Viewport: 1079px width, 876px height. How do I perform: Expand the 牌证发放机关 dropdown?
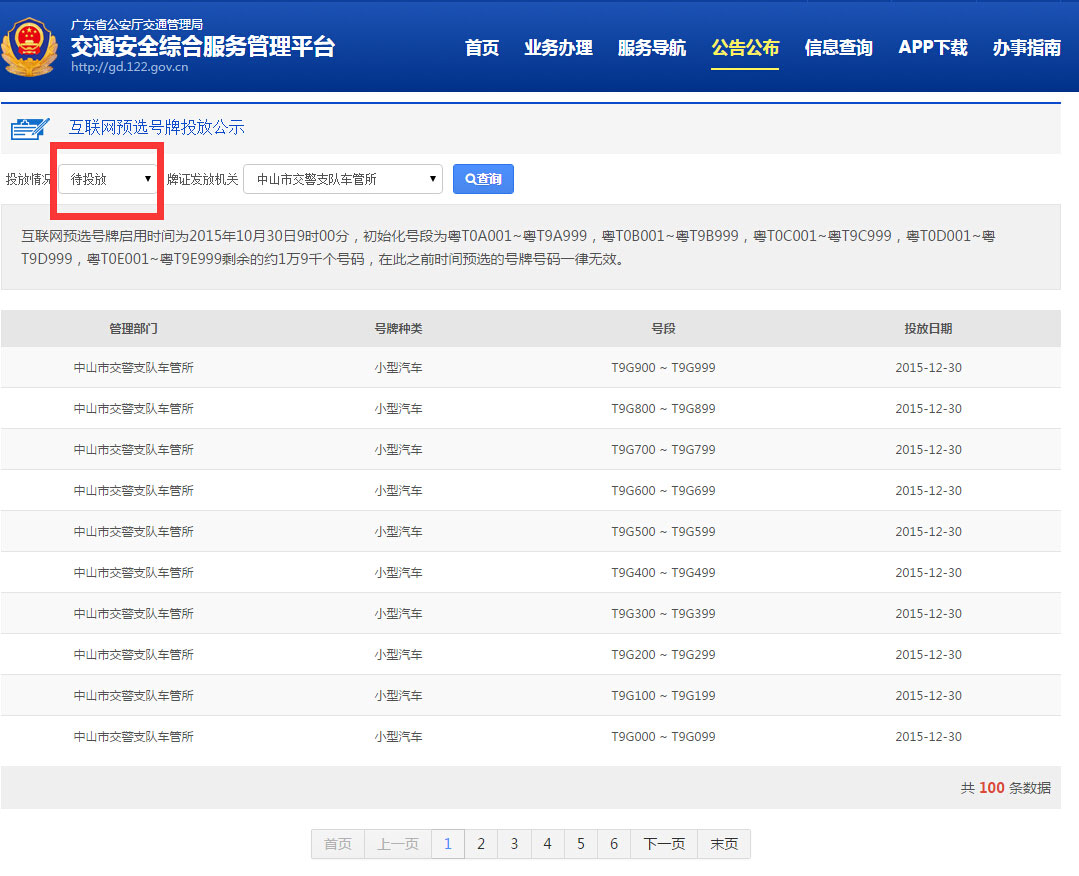point(343,178)
